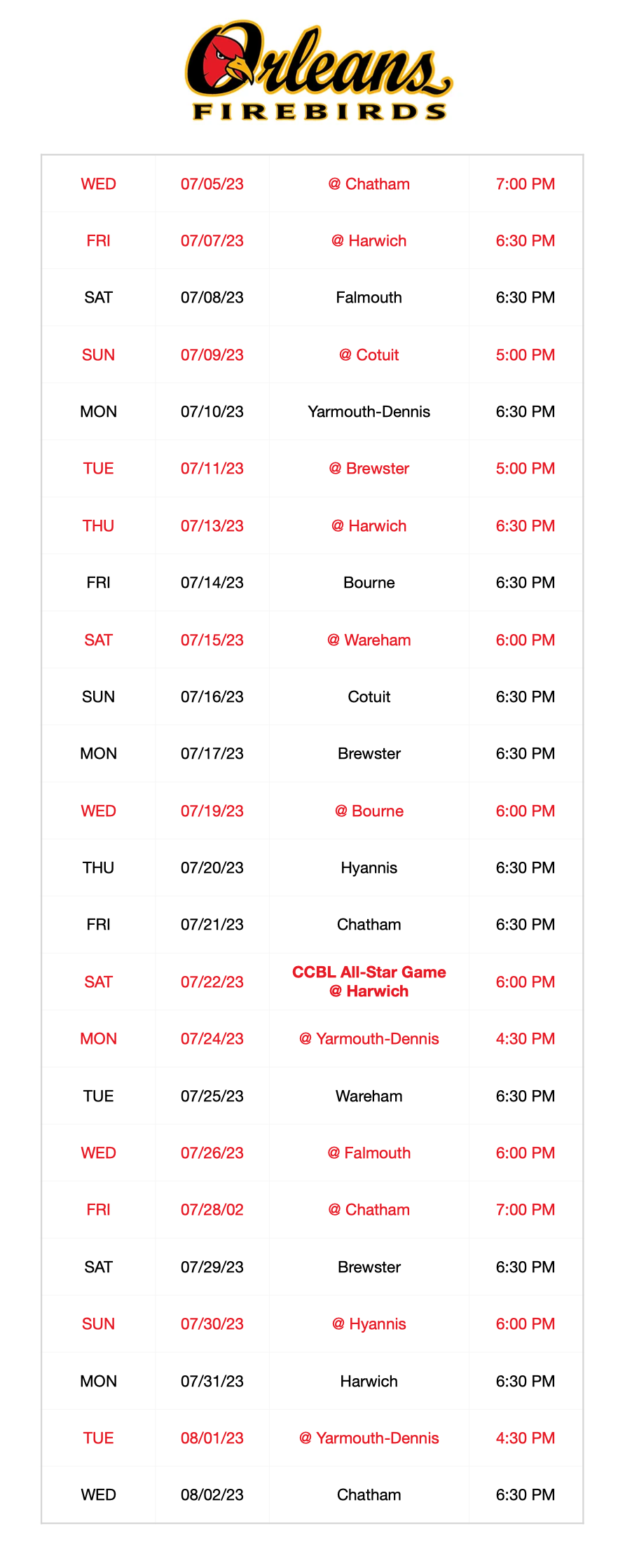Click the 07/10/23 Yarmouth-Dennis matchup
Screen dimensions: 618x1568
pos(313,411)
